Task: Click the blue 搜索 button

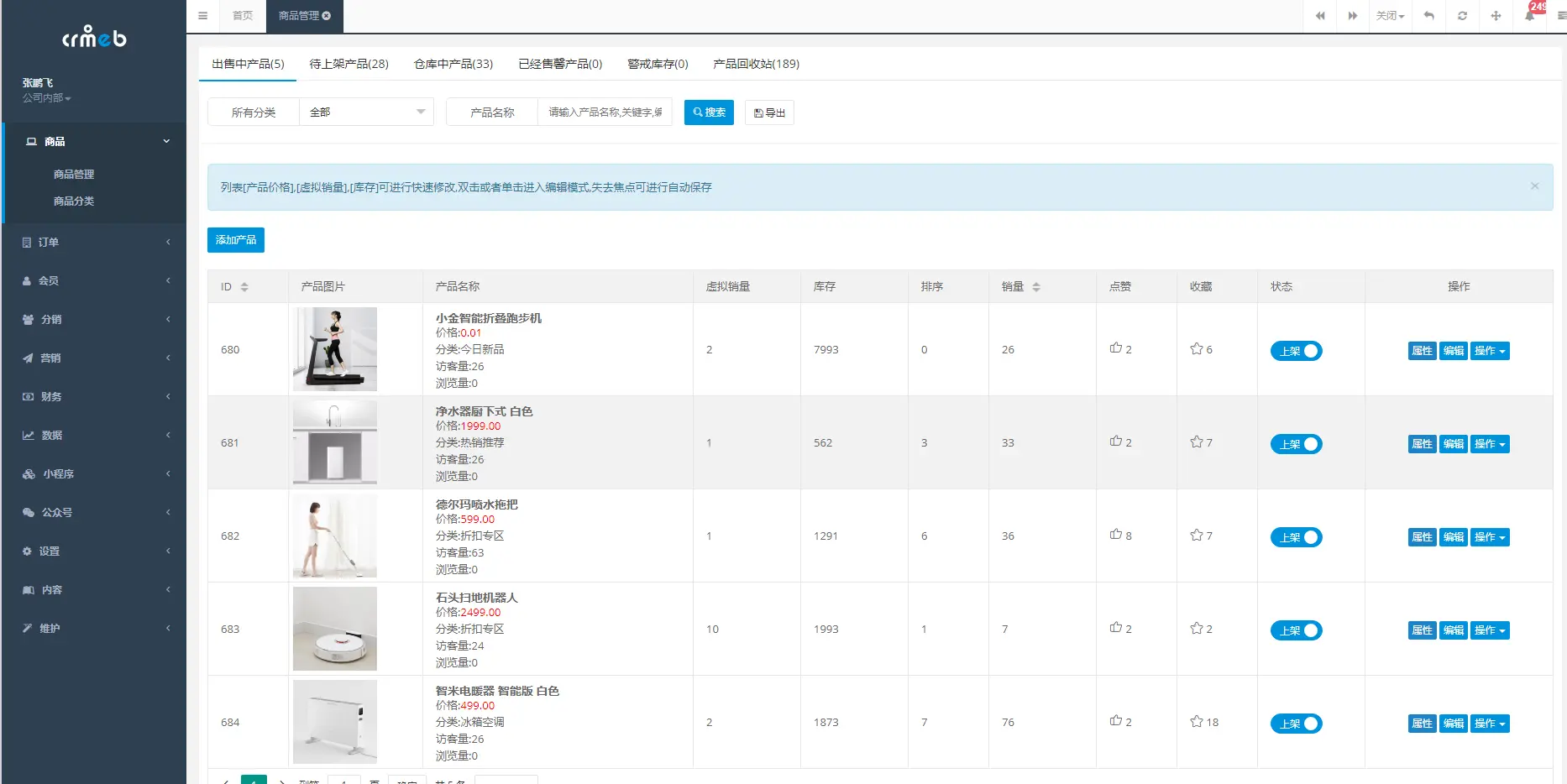Action: tap(709, 112)
